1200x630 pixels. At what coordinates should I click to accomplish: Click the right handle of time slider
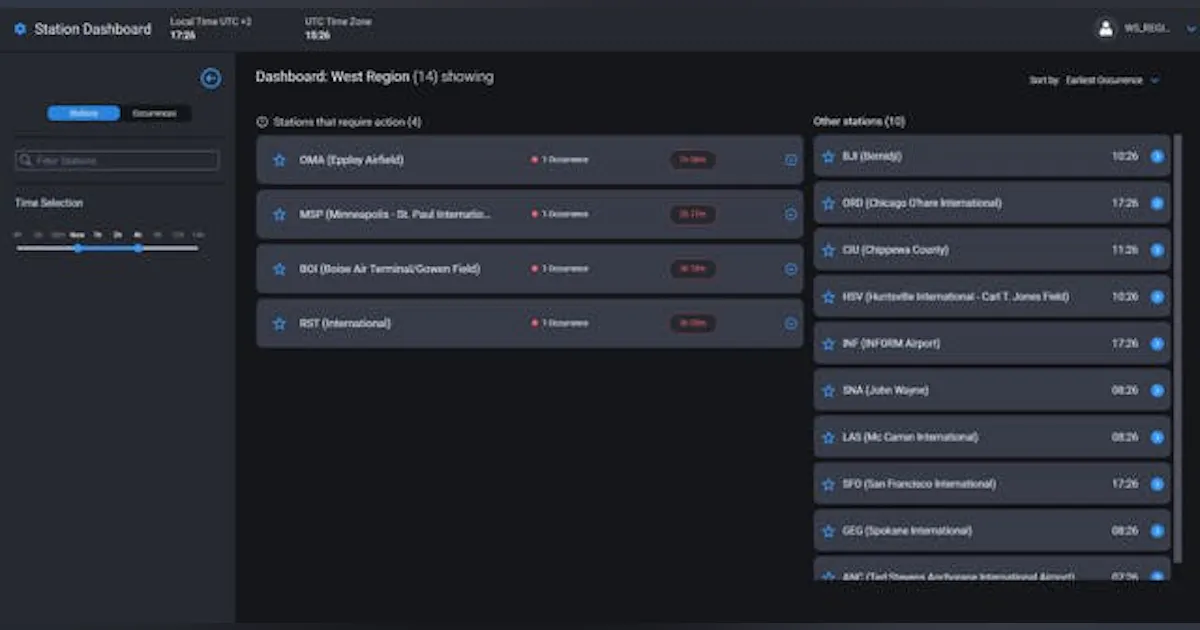tap(138, 248)
